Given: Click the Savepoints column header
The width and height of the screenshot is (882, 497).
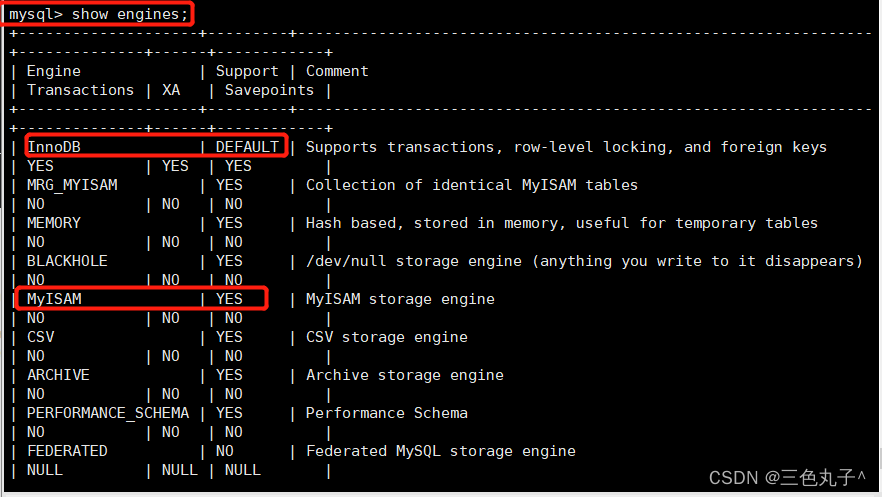Looking at the screenshot, I should click(x=269, y=90).
